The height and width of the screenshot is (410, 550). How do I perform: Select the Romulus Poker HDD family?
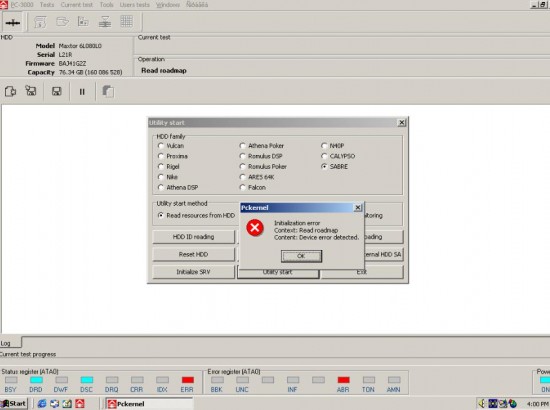[242, 167]
